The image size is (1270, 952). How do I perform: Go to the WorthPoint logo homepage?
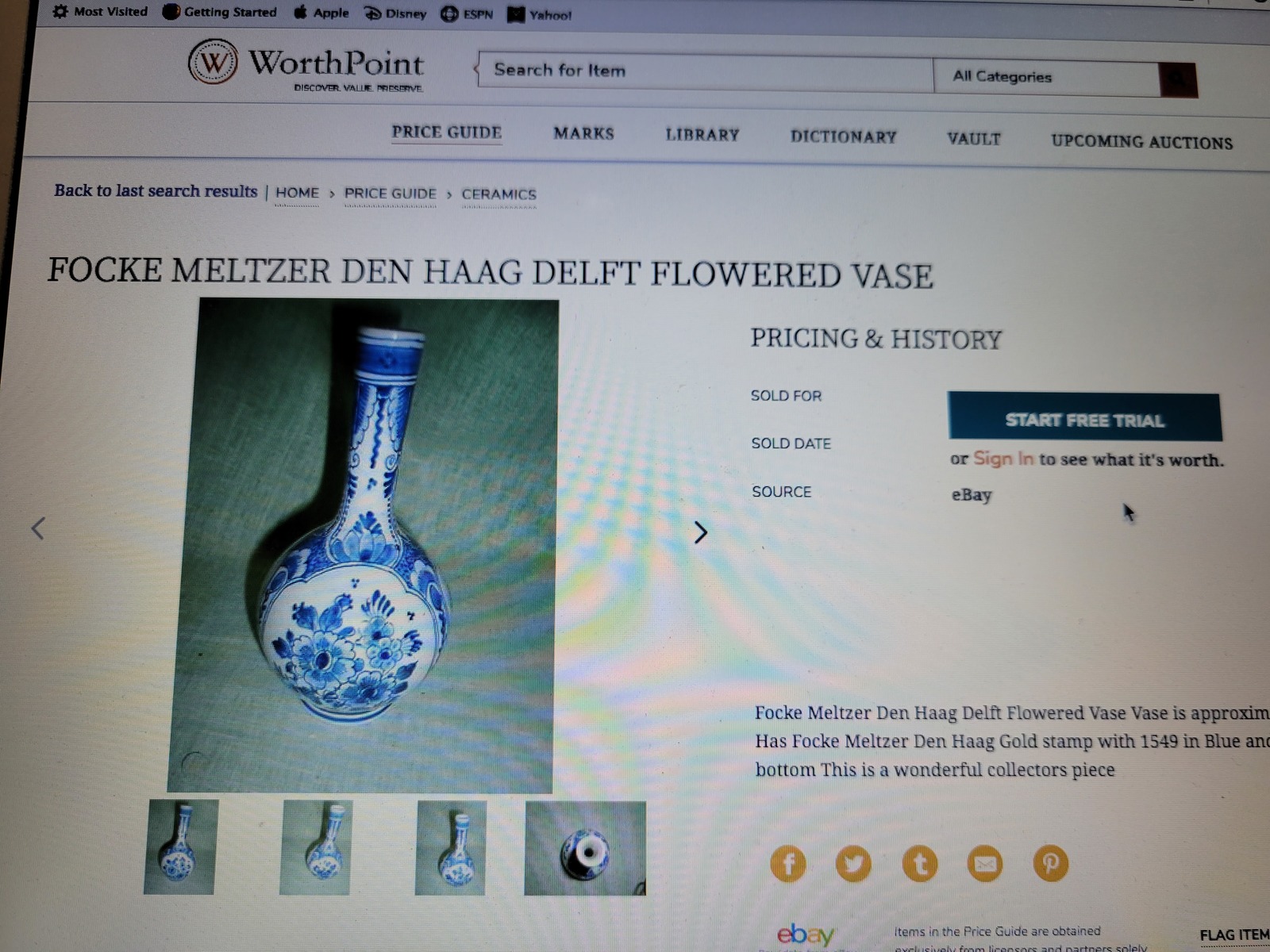[x=306, y=65]
